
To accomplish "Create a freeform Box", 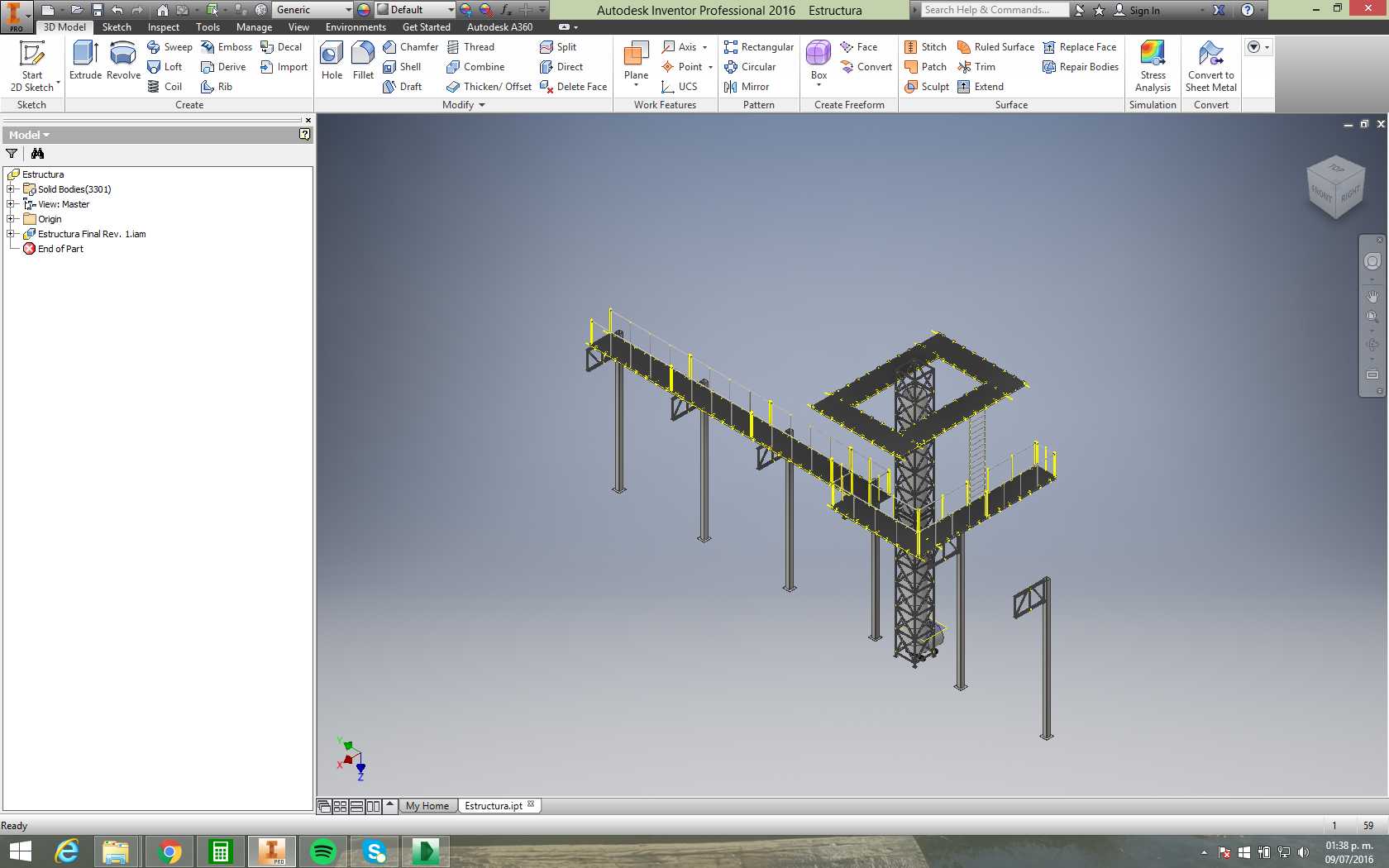I will coord(819,60).
